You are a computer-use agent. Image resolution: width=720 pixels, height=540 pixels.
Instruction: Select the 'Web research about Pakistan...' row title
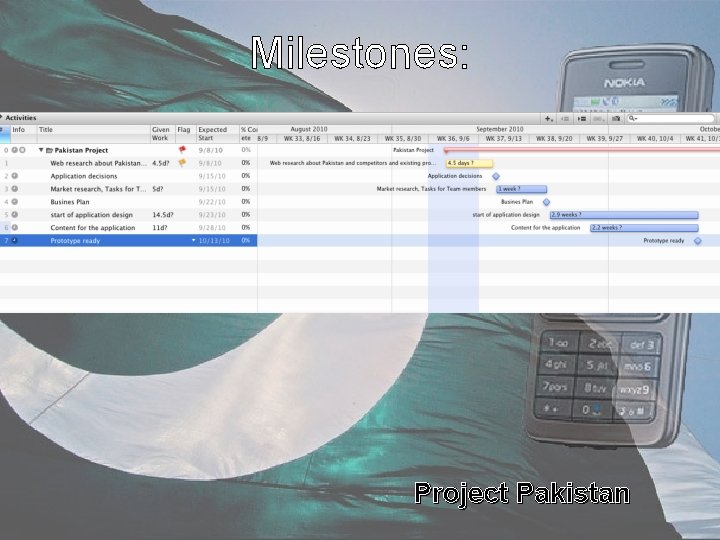99,163
